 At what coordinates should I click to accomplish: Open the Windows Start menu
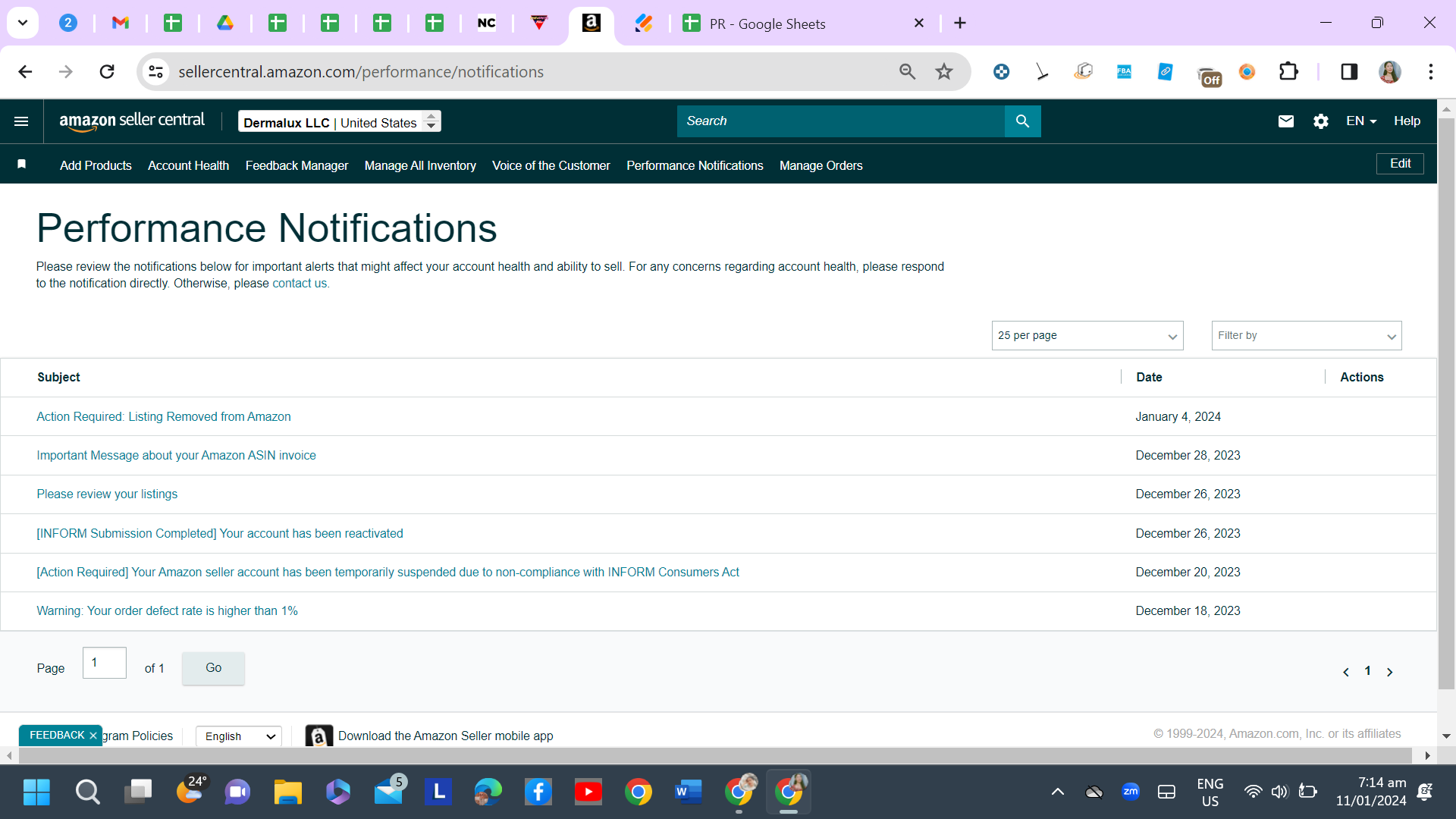tap(36, 792)
